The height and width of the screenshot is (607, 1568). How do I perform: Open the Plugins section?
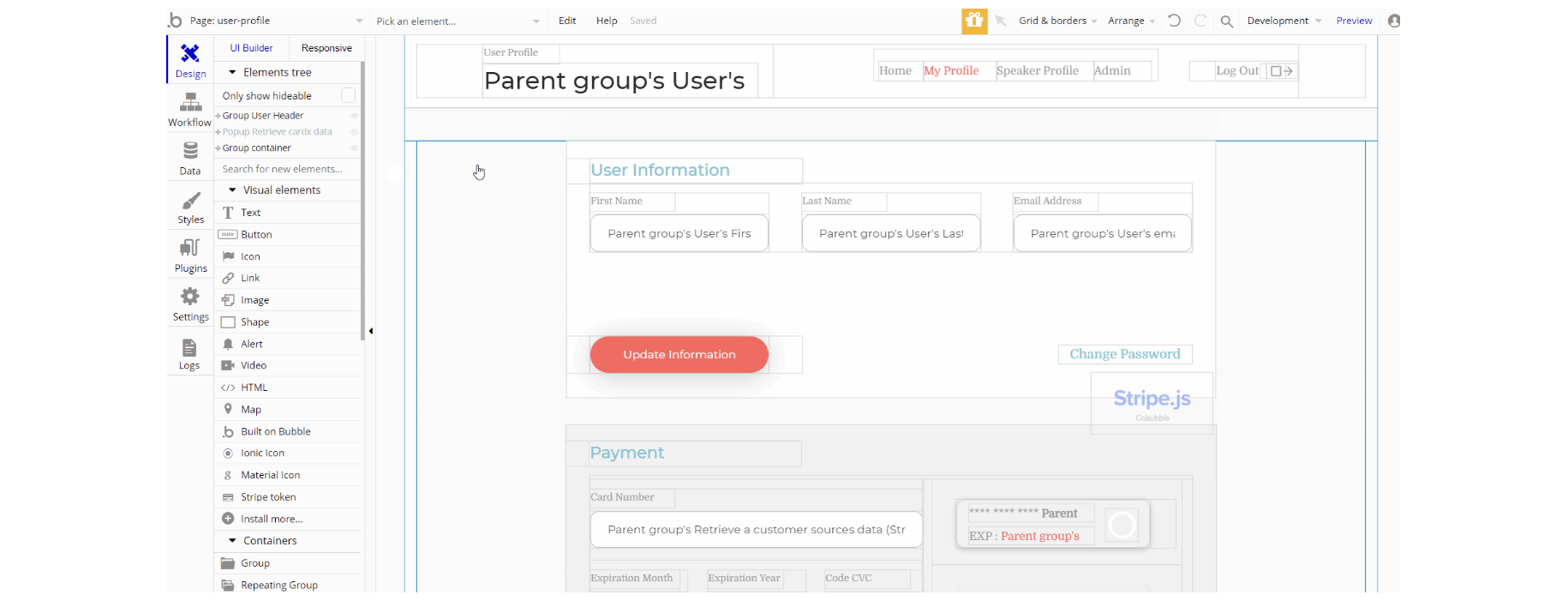pyautogui.click(x=190, y=255)
